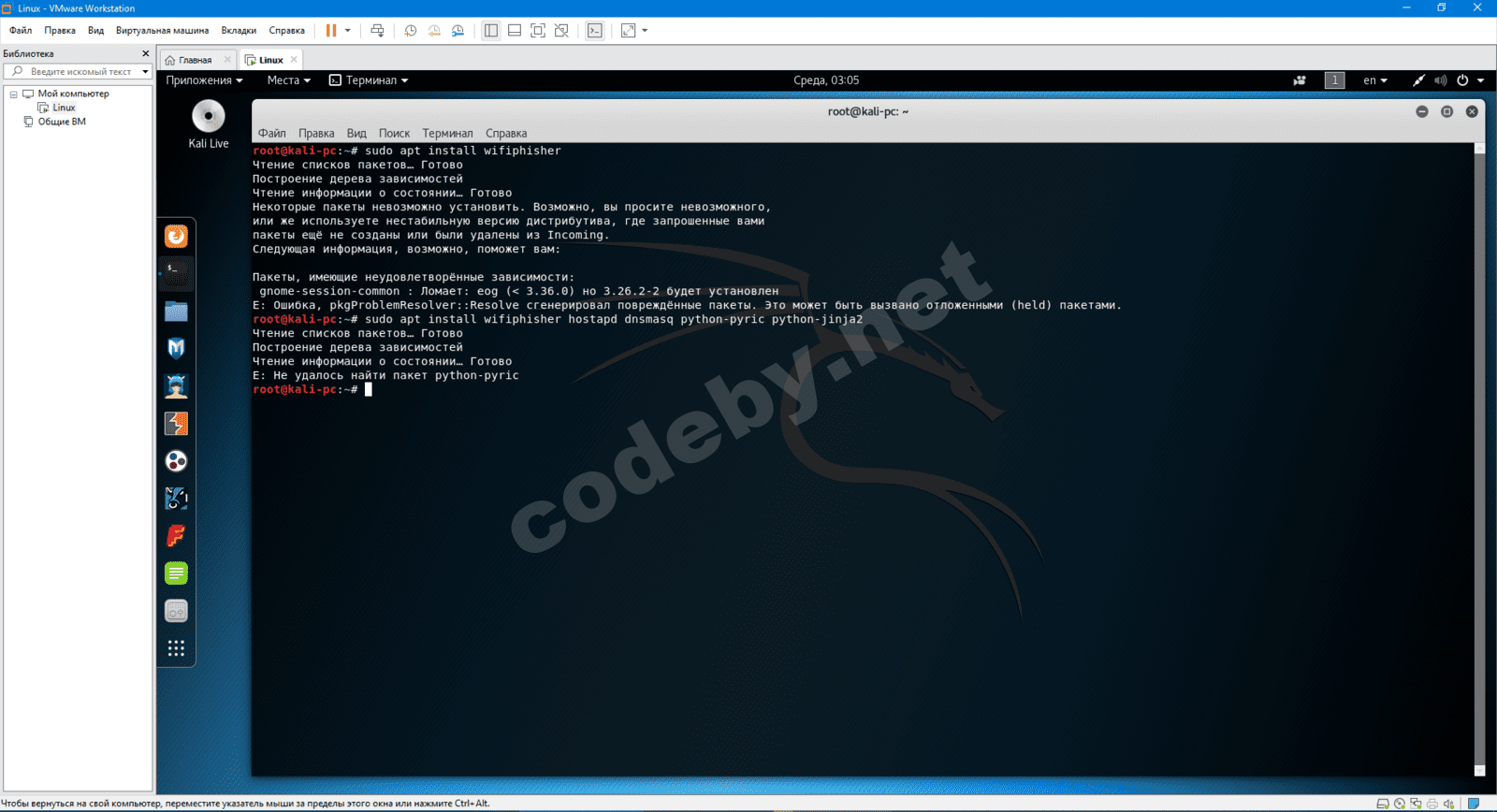Screen dimensions: 1497x812
Task: Open the en keyboard layout selector
Action: tap(1375, 80)
